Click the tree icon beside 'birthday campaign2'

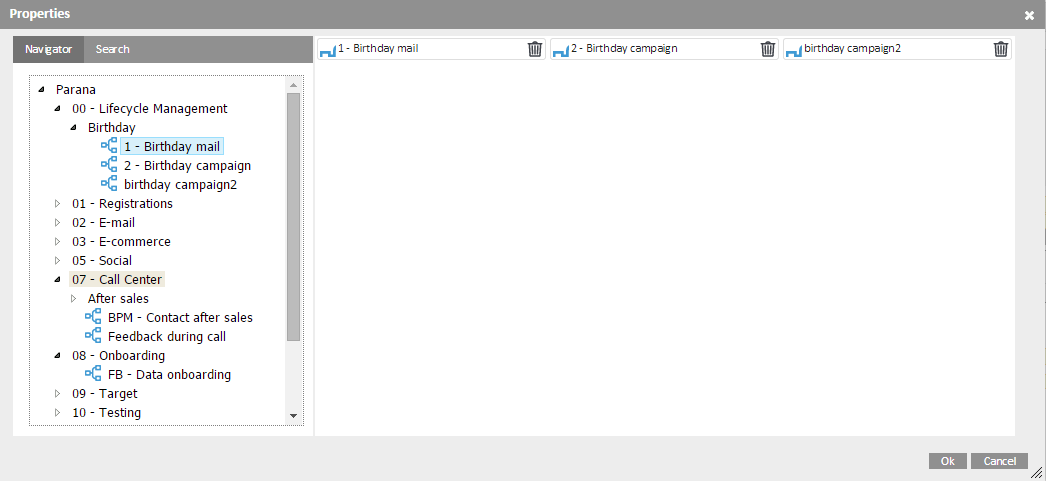pos(109,184)
